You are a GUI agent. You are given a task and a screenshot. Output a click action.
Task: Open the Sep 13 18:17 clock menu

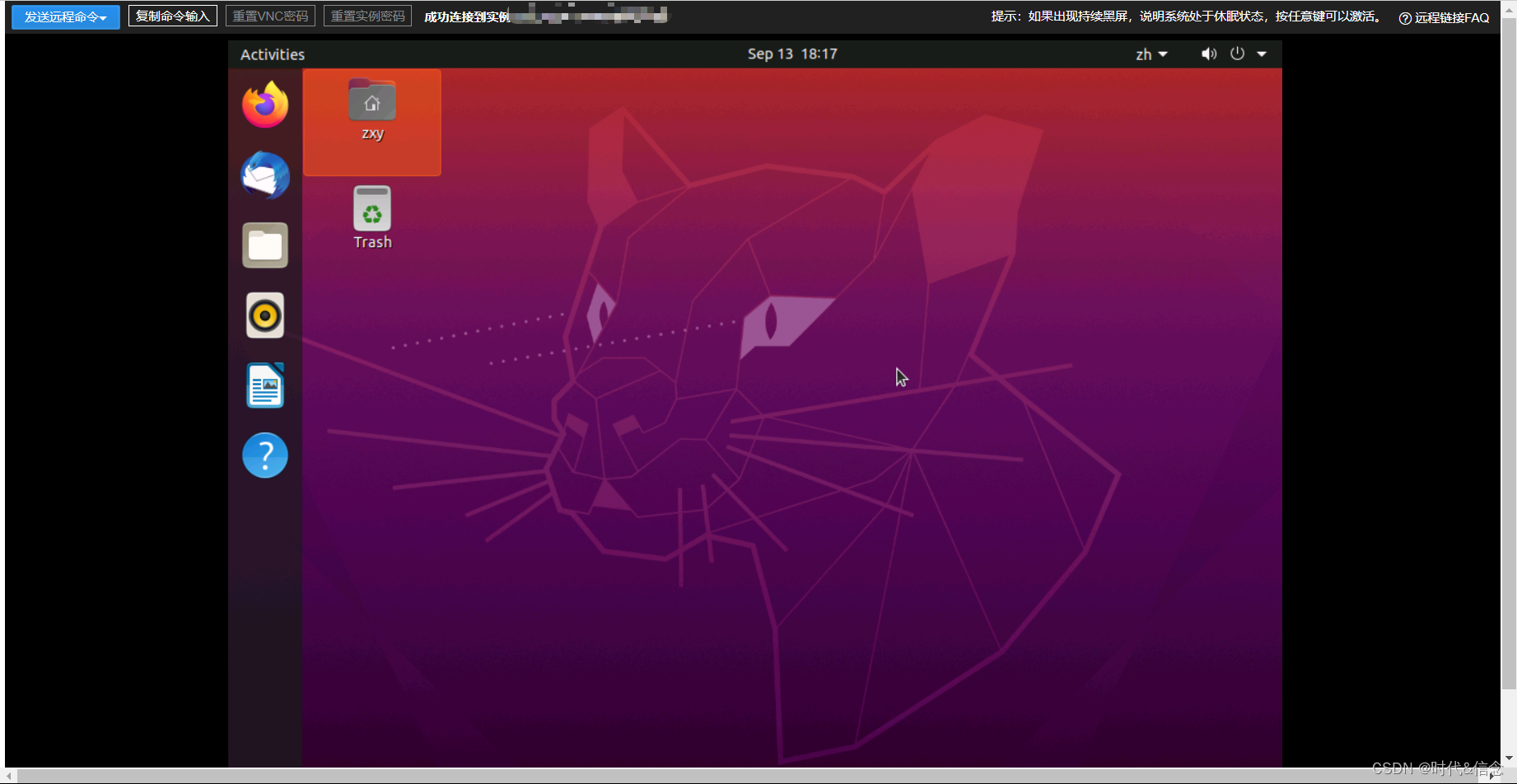(792, 54)
